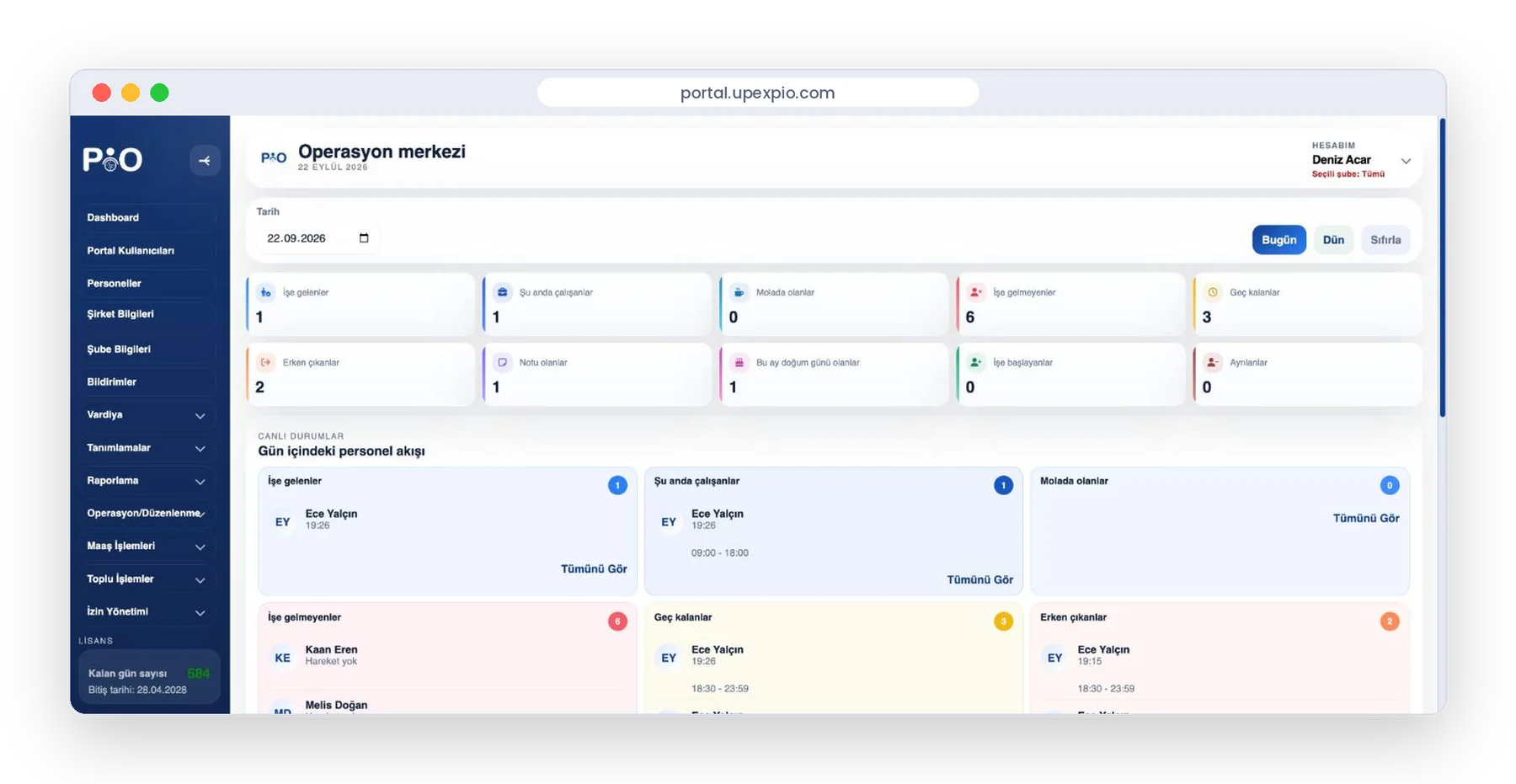Click the Erken çıkanlar exit icon
Viewport: 1516px width, 784px height.
point(266,362)
